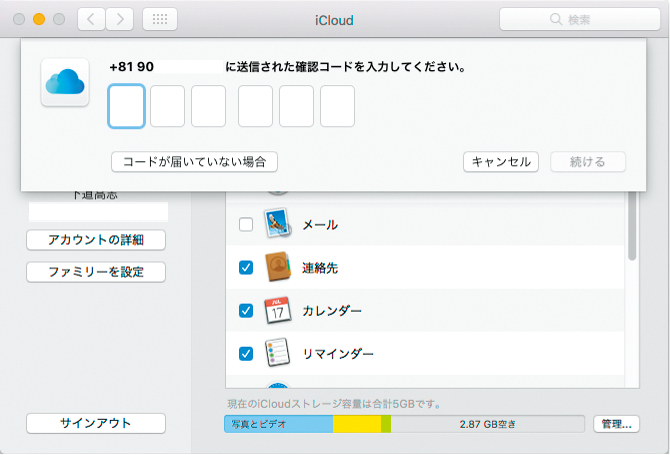Click the サインアウト button
The height and width of the screenshot is (455, 670).
coord(96,423)
